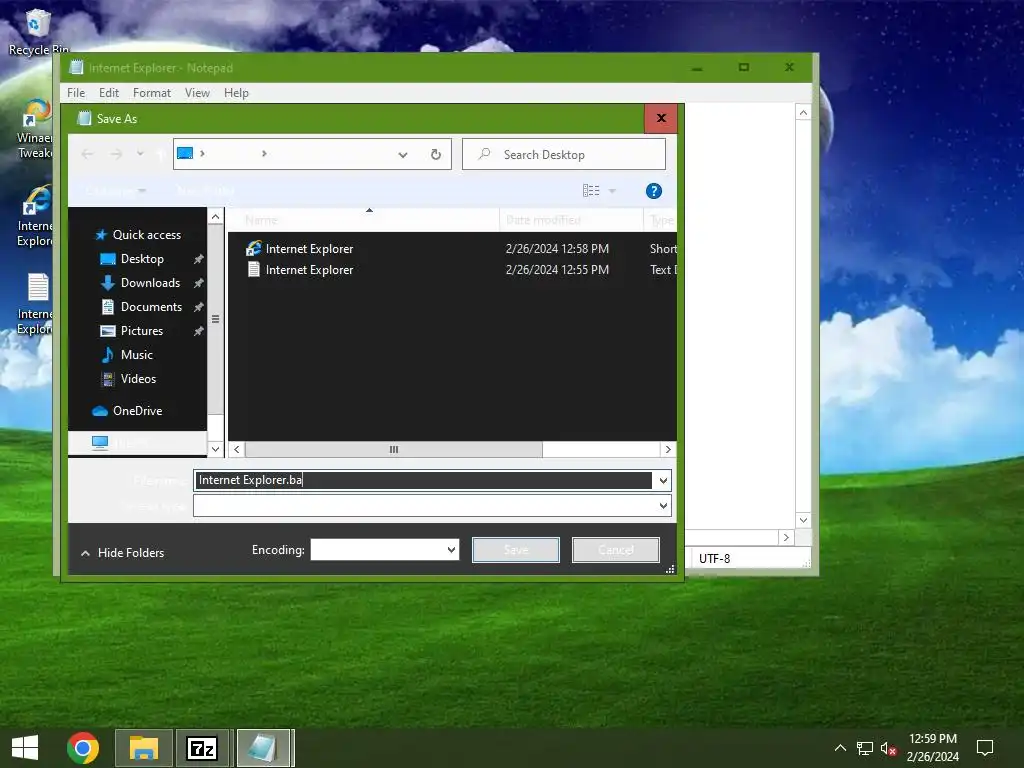
Task: Select Desktop in the navigation pane
Action: [142, 259]
